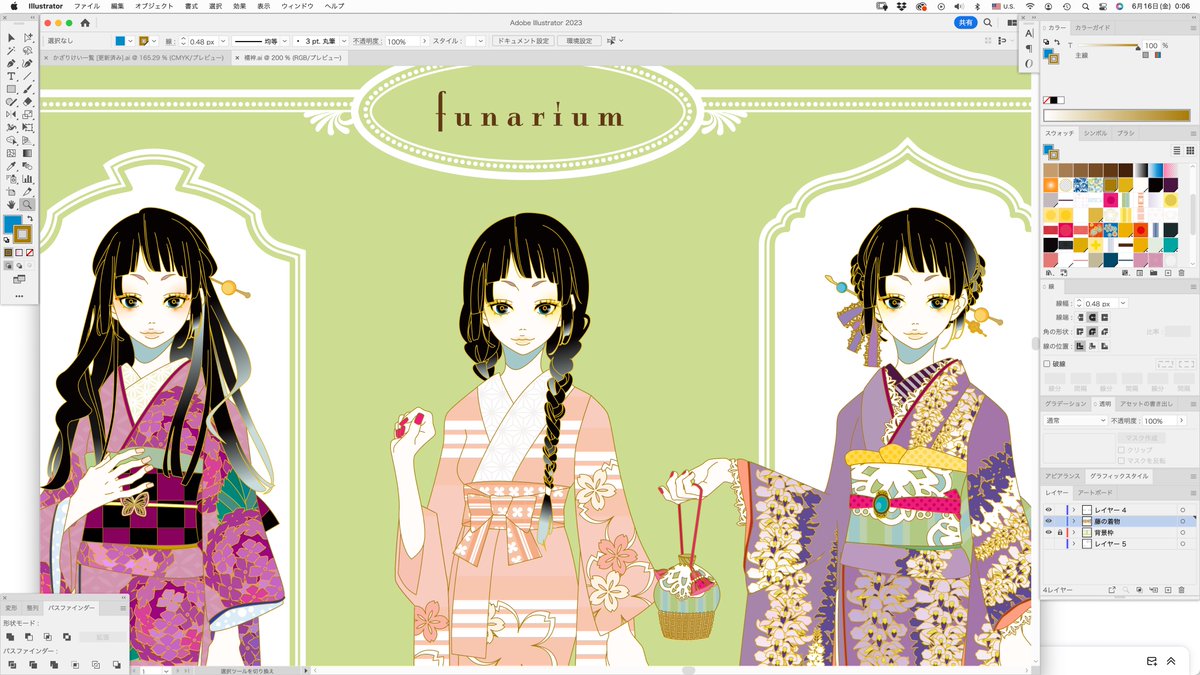Open the 3 pt. 丸筆 brush dropdown
This screenshot has width=1200, height=675.
pos(344,41)
